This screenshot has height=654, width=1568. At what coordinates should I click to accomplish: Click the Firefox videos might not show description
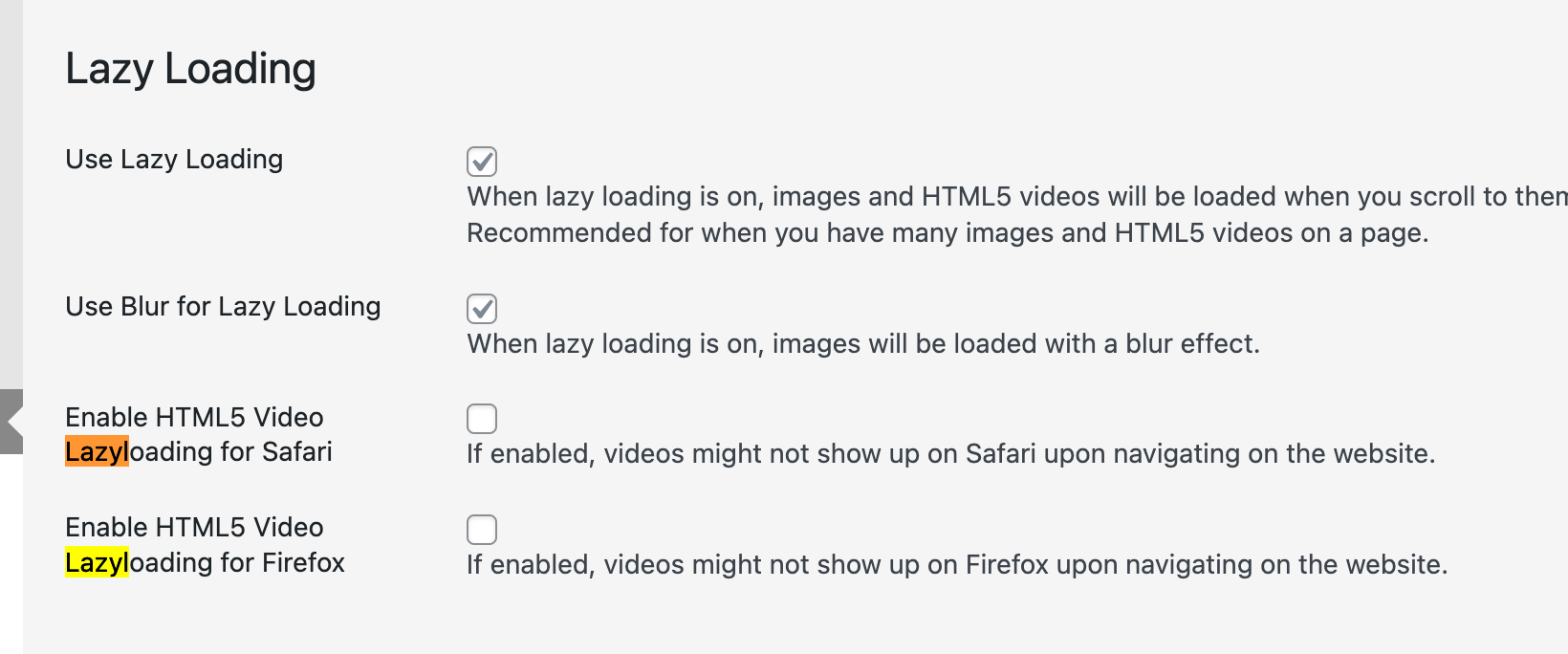[x=956, y=564]
